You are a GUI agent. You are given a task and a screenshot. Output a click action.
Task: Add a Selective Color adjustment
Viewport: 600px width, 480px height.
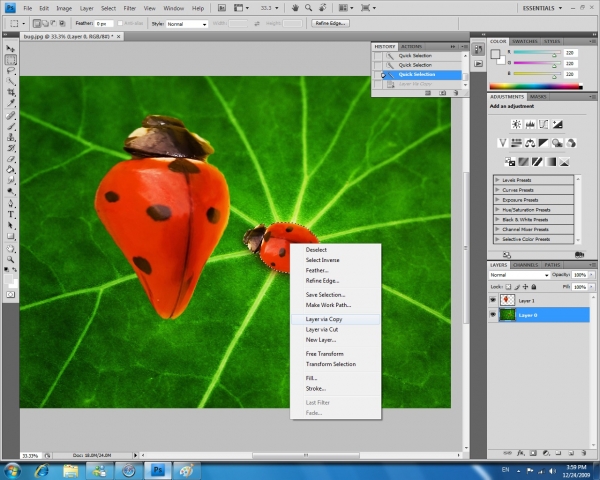coord(564,162)
